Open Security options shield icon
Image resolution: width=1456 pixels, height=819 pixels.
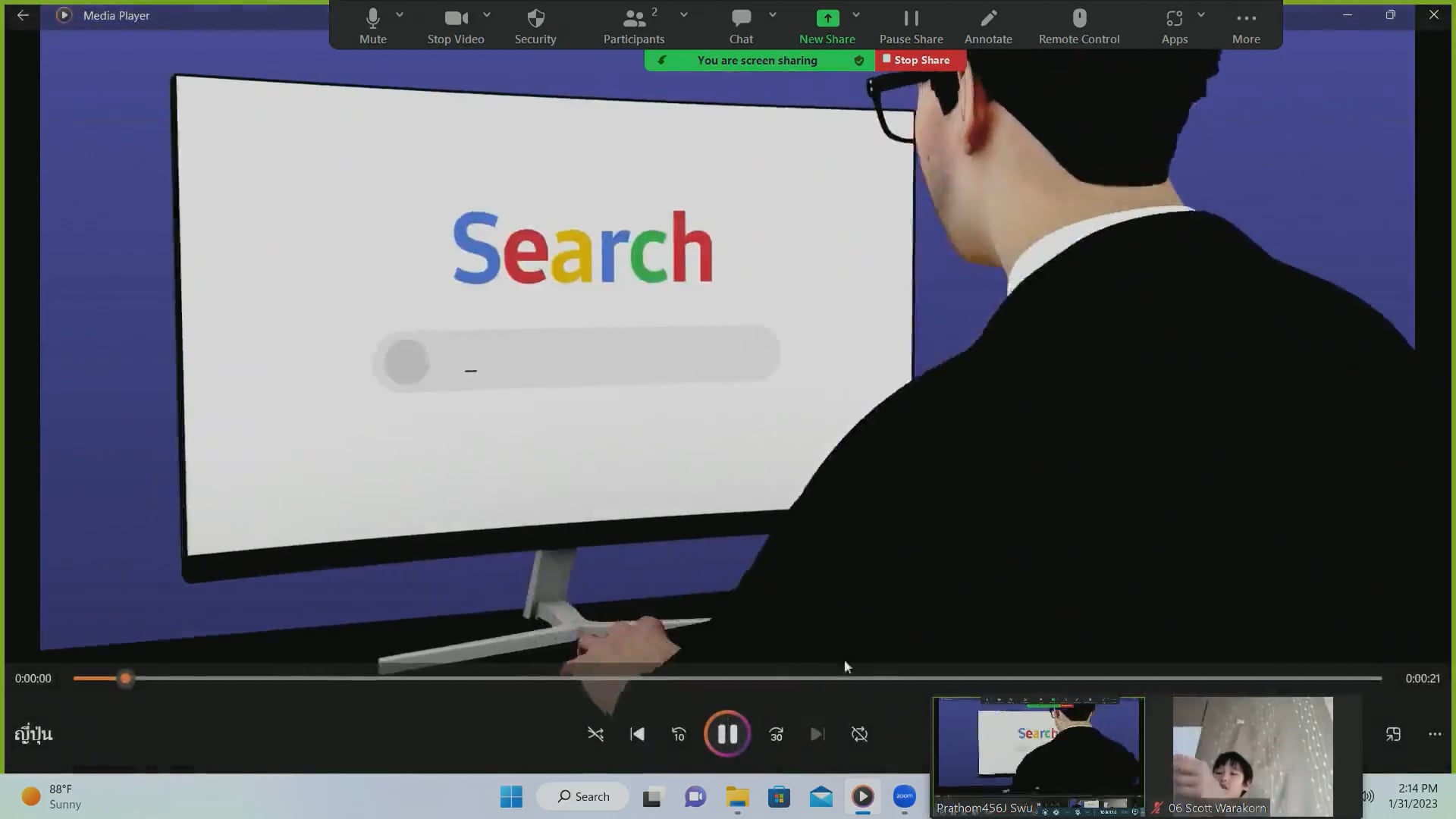(535, 27)
